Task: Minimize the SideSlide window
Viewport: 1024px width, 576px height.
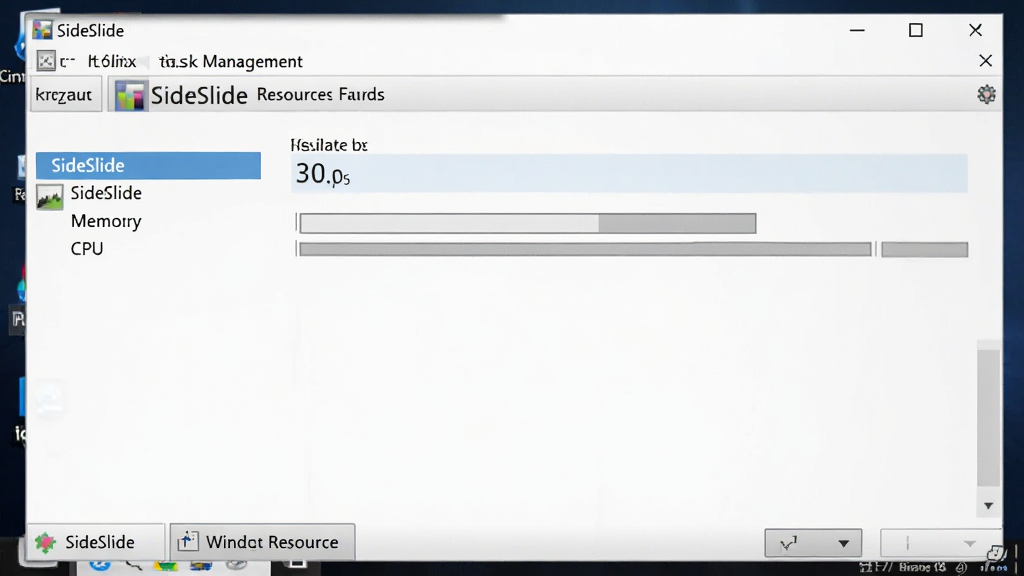Action: 857,30
